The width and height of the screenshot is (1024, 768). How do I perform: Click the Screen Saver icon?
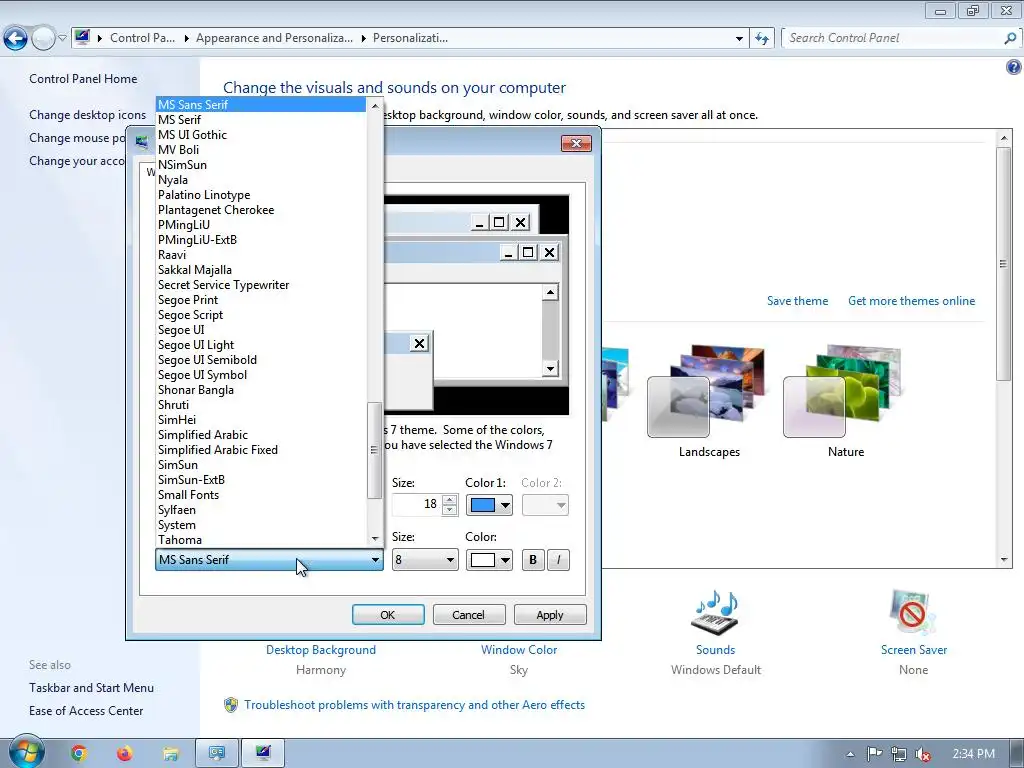(913, 612)
